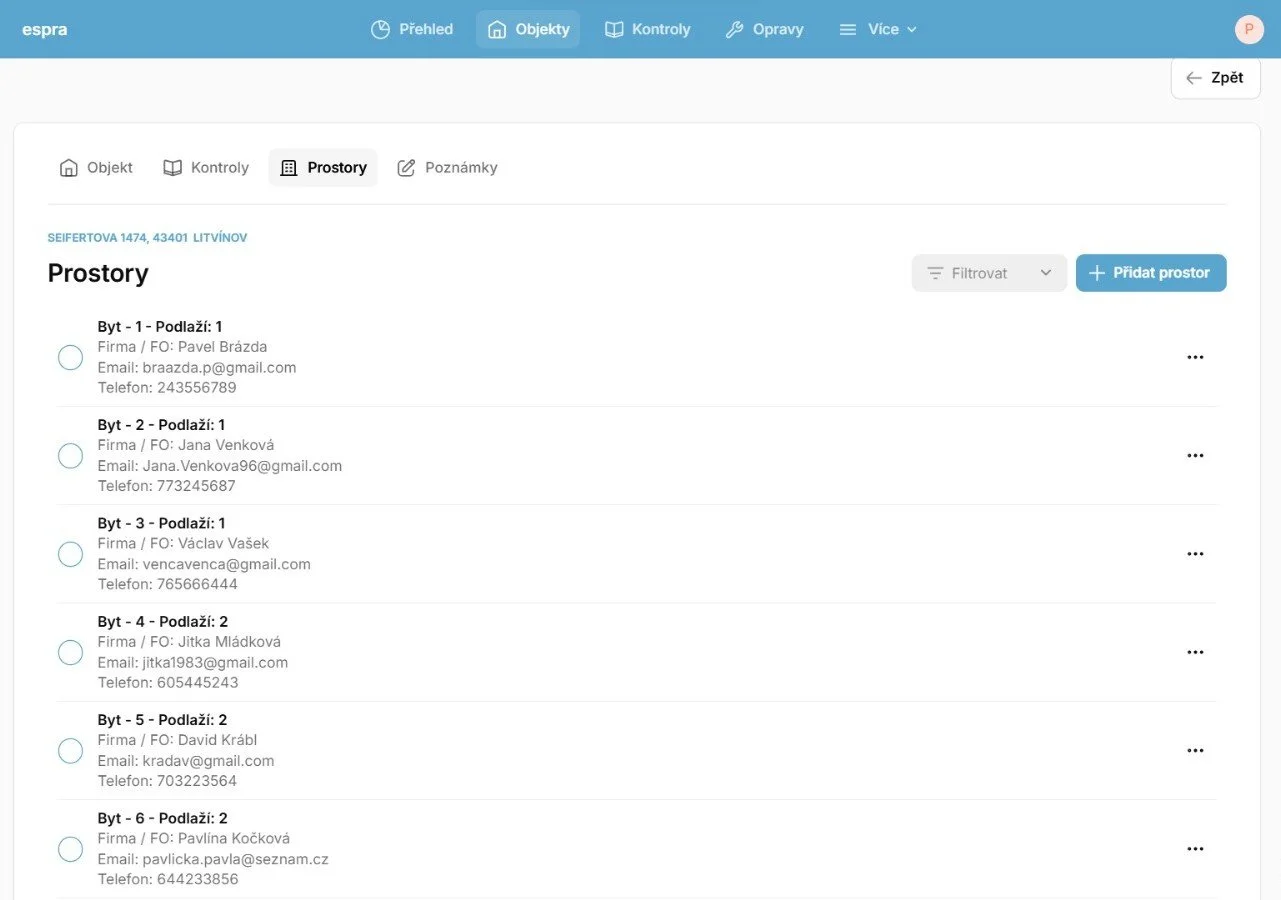Click the address Seifertova 1474, 43401 Litvínov

pyautogui.click(x=147, y=238)
